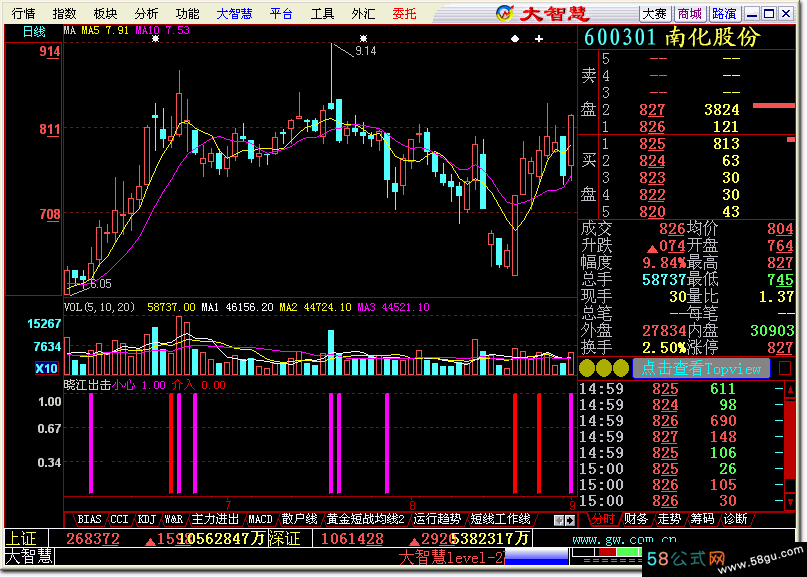Click the first yellow circle indicator

tap(587, 368)
